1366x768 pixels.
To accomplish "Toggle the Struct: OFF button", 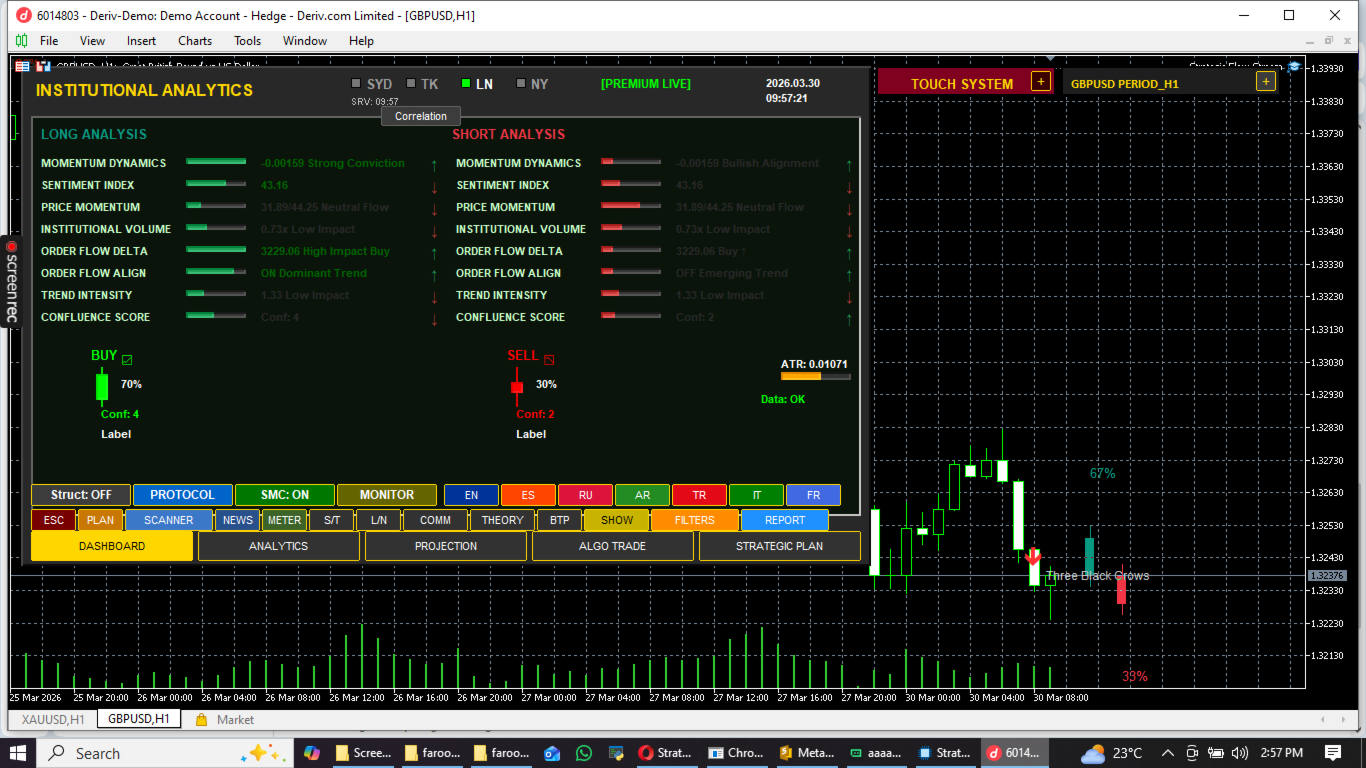I will click(81, 495).
